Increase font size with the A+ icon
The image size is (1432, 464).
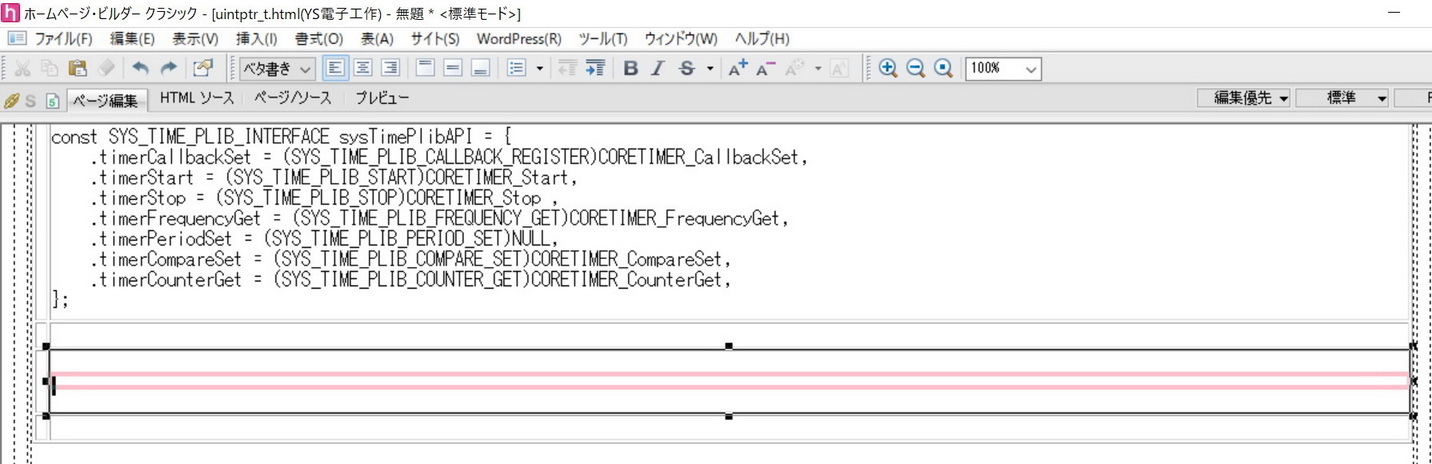[x=738, y=68]
